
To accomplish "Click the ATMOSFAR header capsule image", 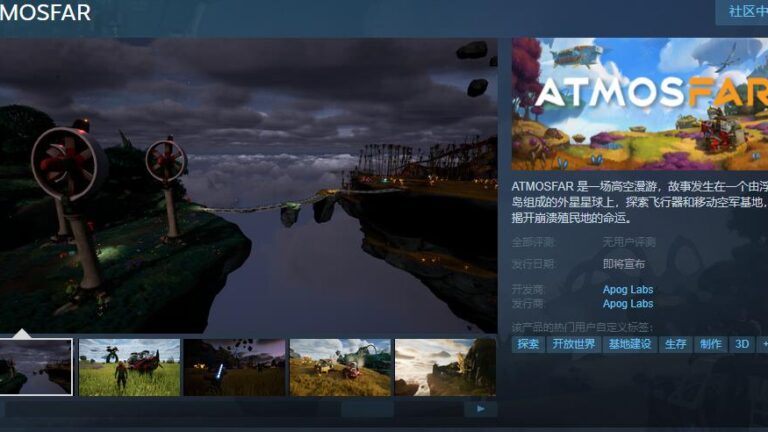I will coord(640,104).
